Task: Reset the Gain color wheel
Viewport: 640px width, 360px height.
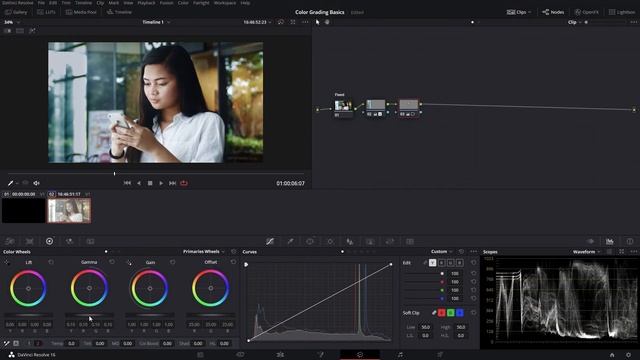Action: [173, 262]
